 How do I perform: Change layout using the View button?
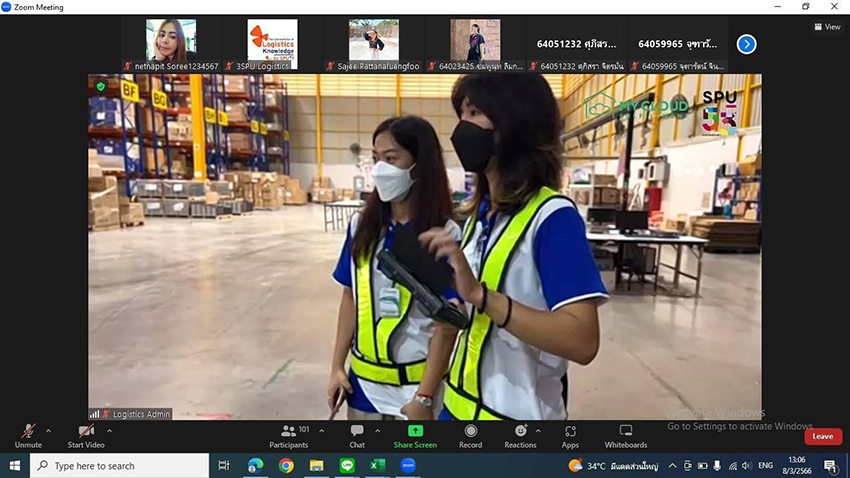pyautogui.click(x=827, y=27)
